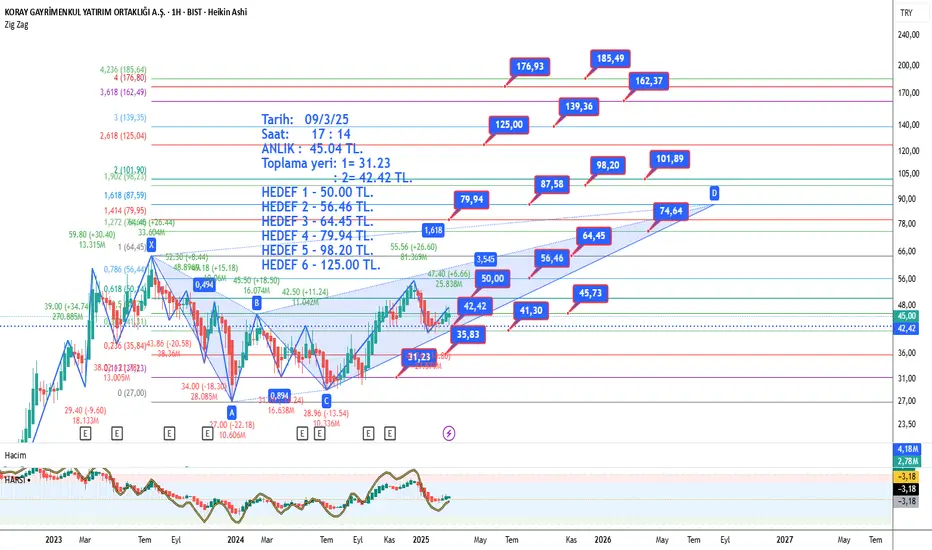Click the 2024 label on time axis

[235, 540]
